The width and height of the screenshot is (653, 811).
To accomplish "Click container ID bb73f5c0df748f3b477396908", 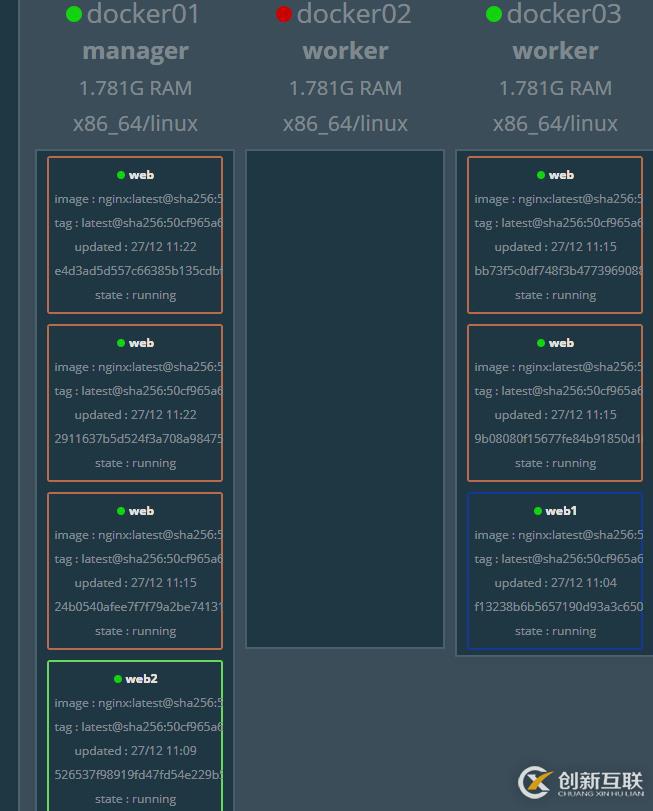I will point(558,271).
